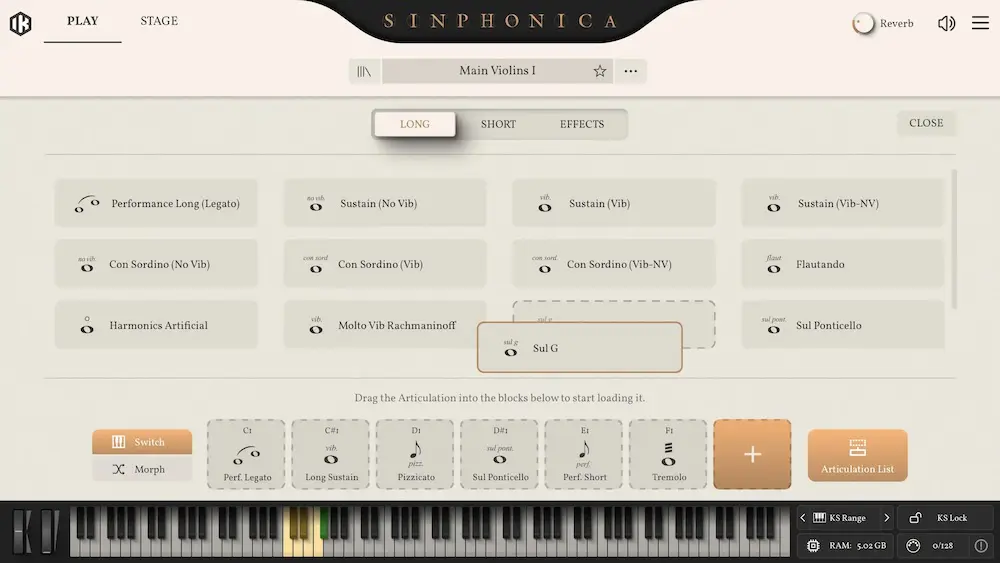Screen dimensions: 1000x563
Task: Select the E1 Perf. Short slot
Action: 584,454
